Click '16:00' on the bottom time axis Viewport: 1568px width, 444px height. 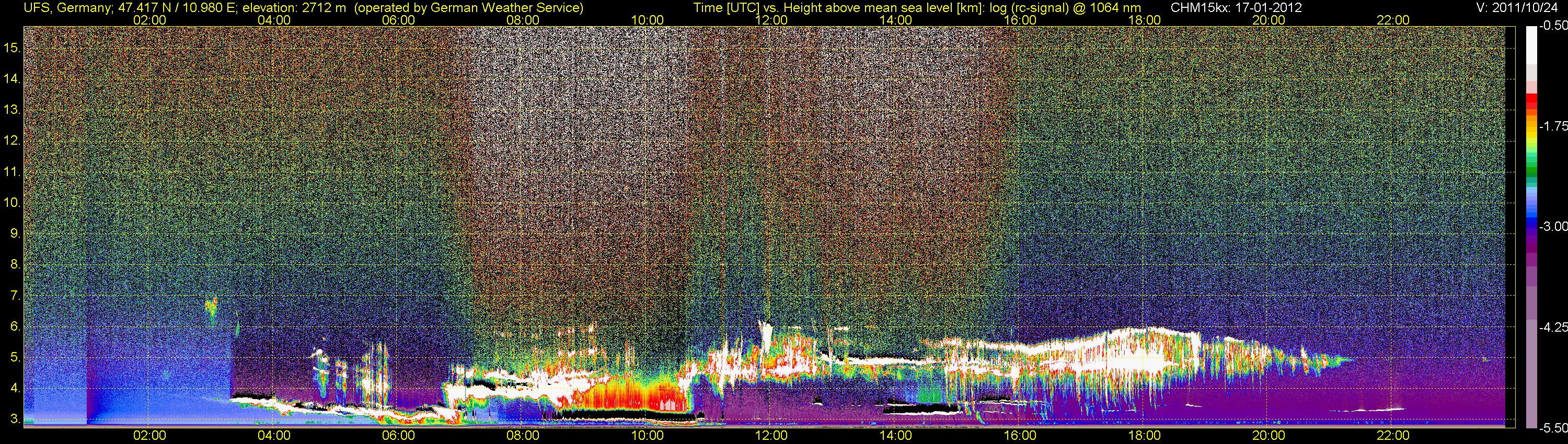click(x=1020, y=436)
